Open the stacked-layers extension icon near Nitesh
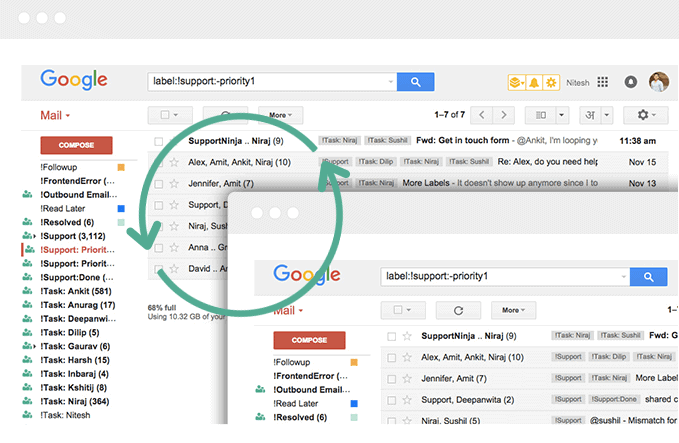The height and width of the screenshot is (443, 679). [x=516, y=82]
